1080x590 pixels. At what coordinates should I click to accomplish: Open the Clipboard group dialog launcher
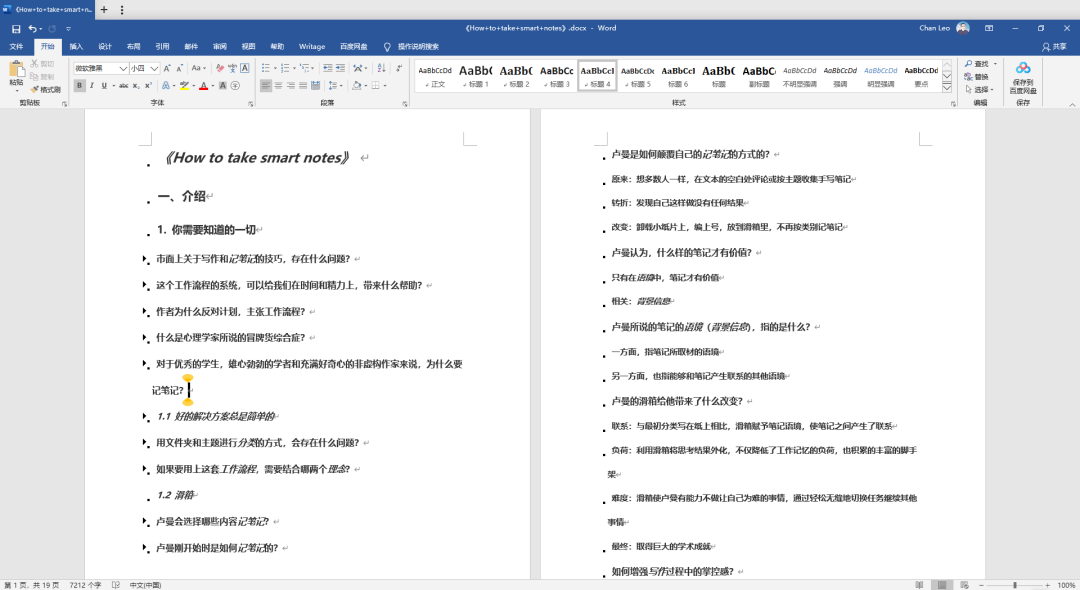(64, 104)
